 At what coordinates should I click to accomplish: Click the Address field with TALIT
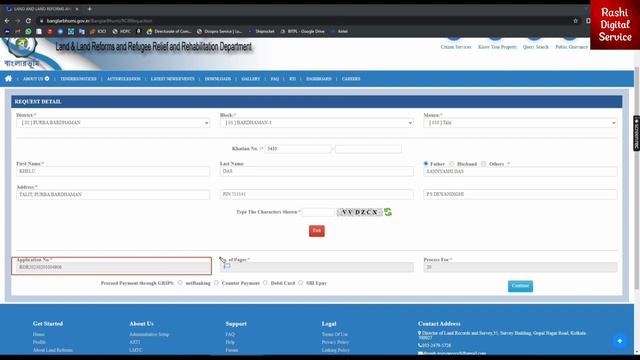tap(113, 195)
